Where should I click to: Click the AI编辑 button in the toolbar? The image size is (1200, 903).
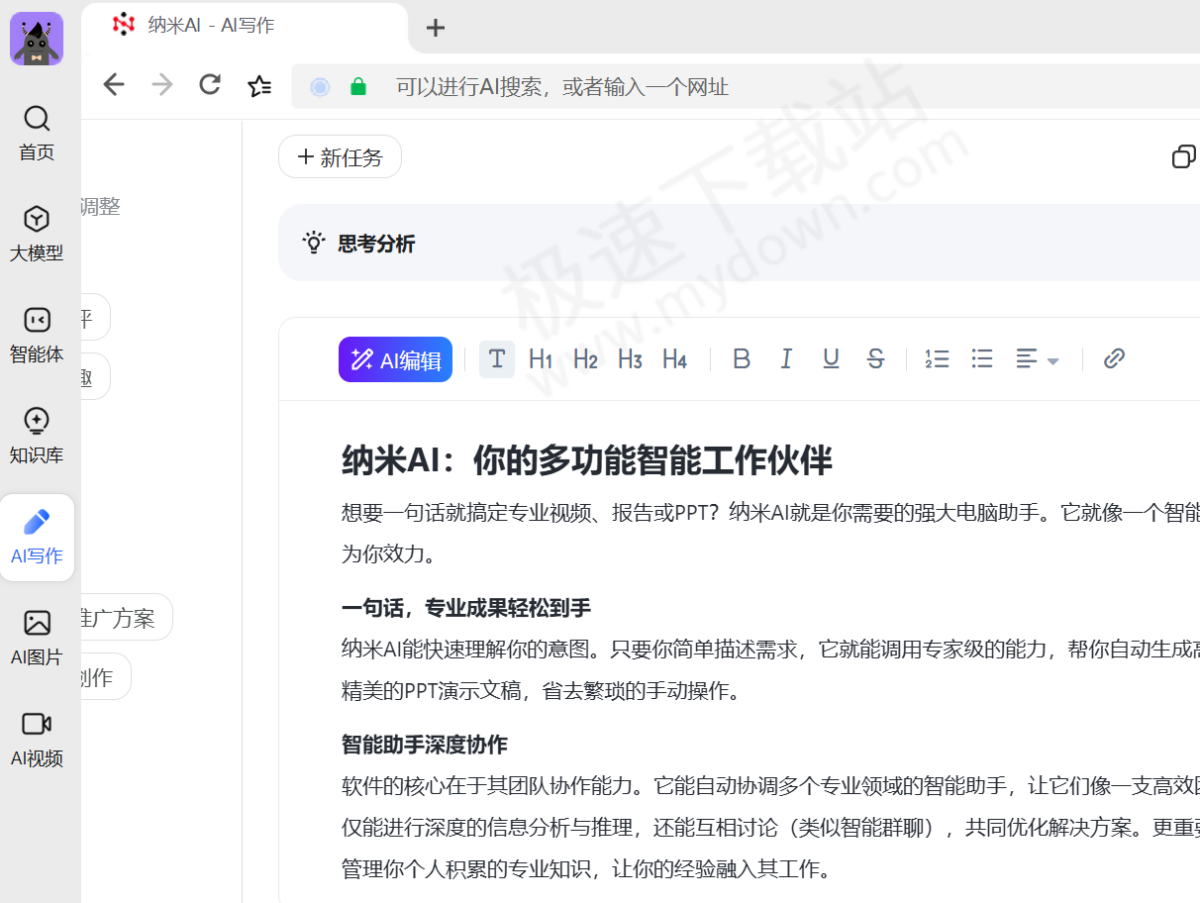[395, 359]
